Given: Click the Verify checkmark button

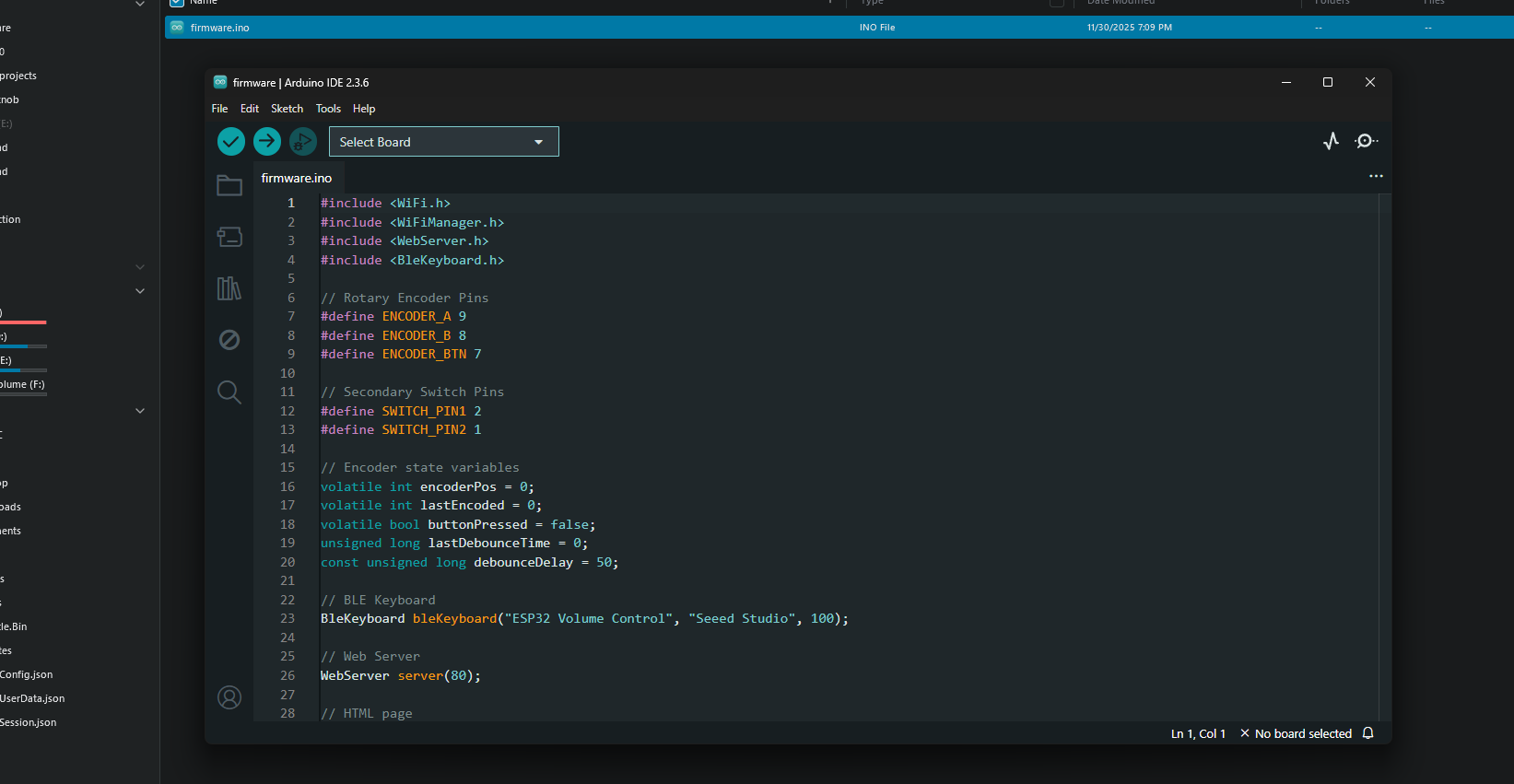Looking at the screenshot, I should 230,142.
